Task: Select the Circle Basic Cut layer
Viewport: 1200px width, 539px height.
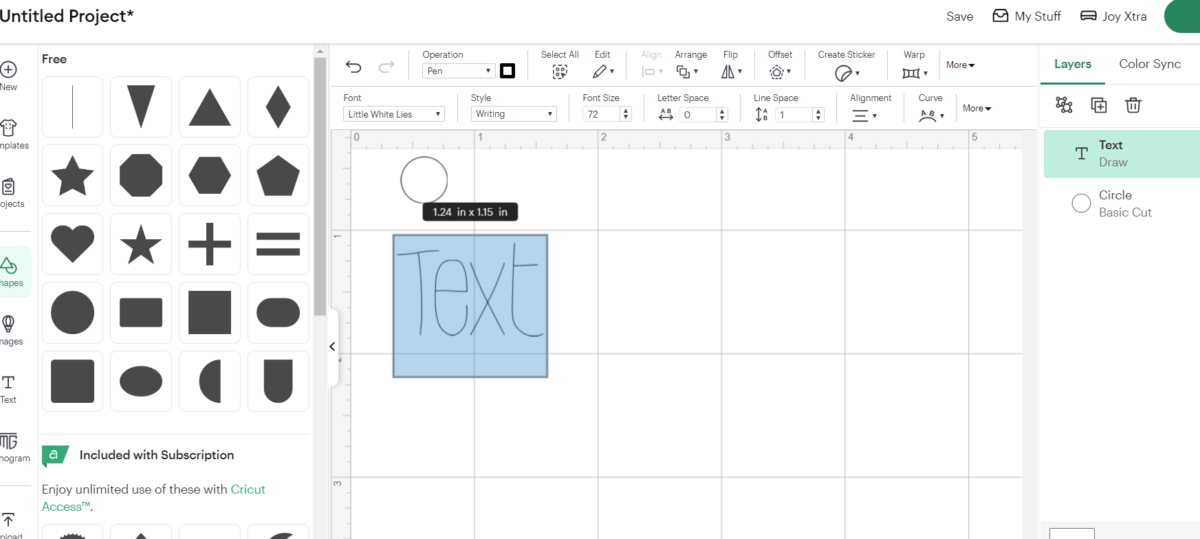Action: (1122, 203)
